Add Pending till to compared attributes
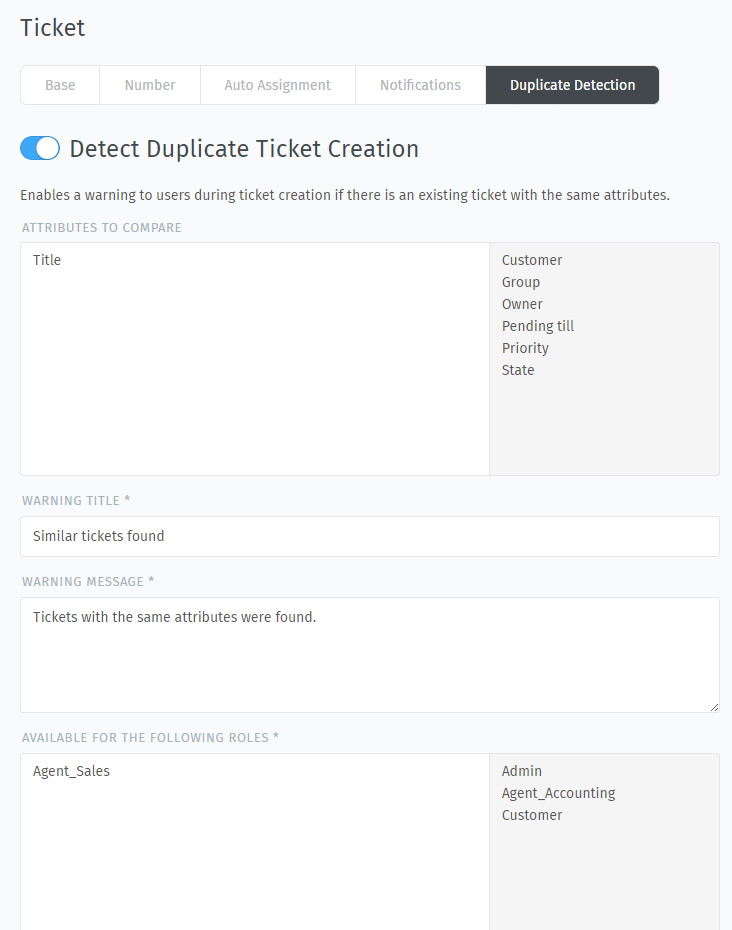This screenshot has height=930, width=732. (537, 326)
